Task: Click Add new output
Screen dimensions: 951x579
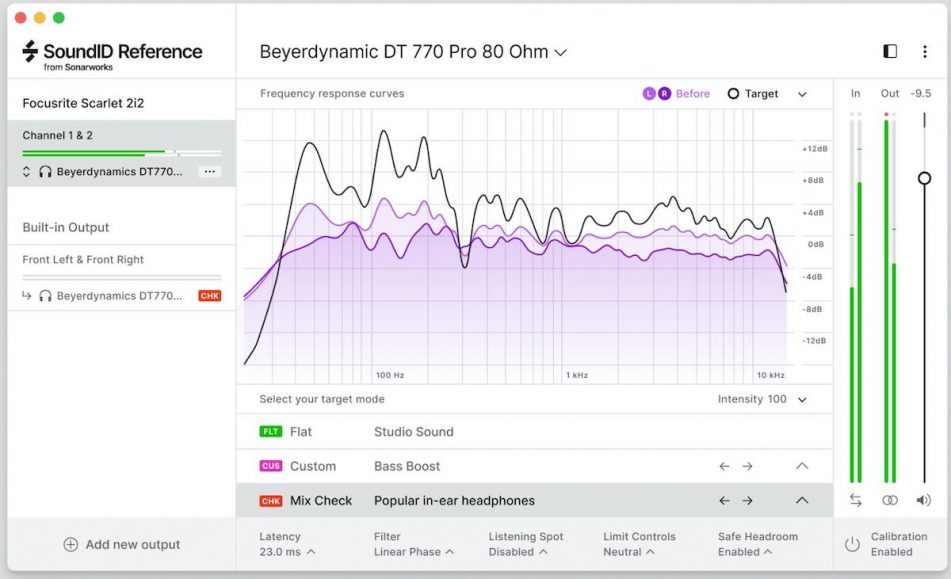Action: (x=121, y=544)
